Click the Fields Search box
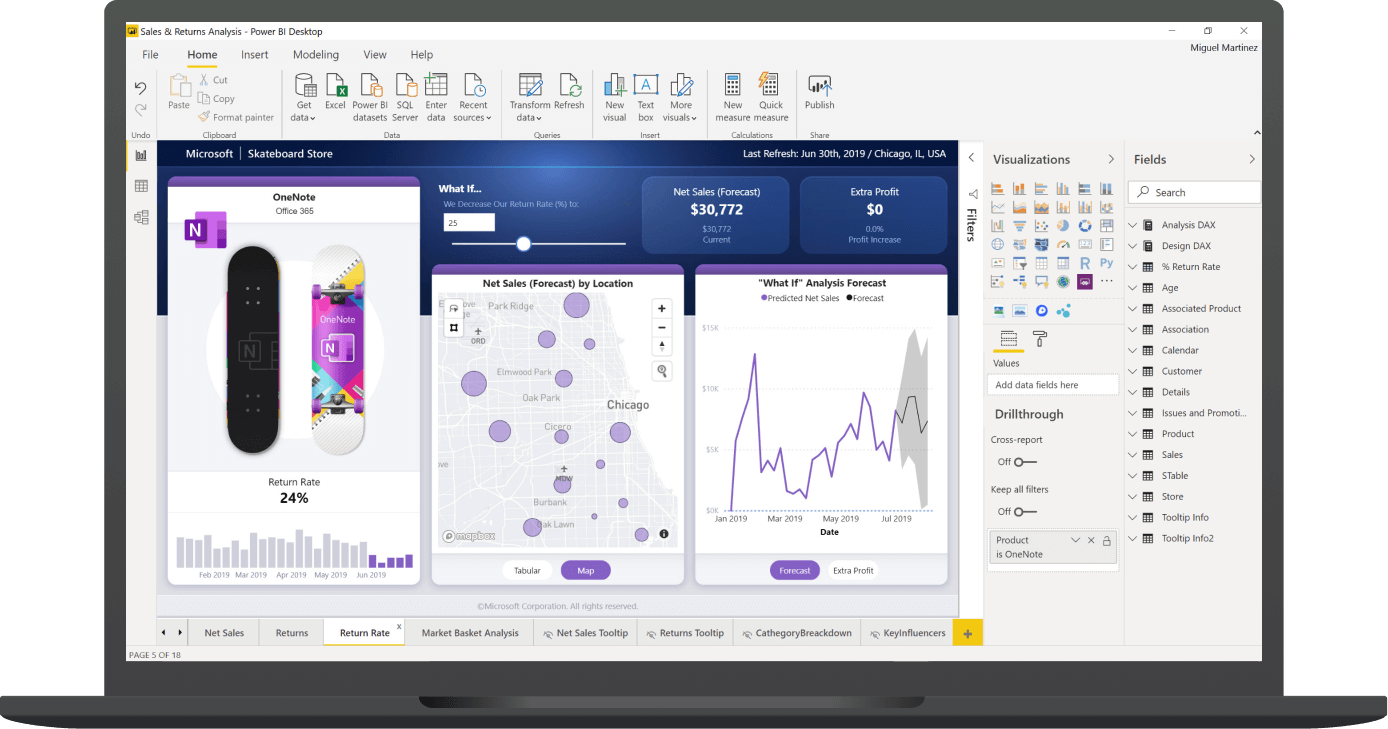Image resolution: width=1388 pixels, height=729 pixels. coord(1194,192)
